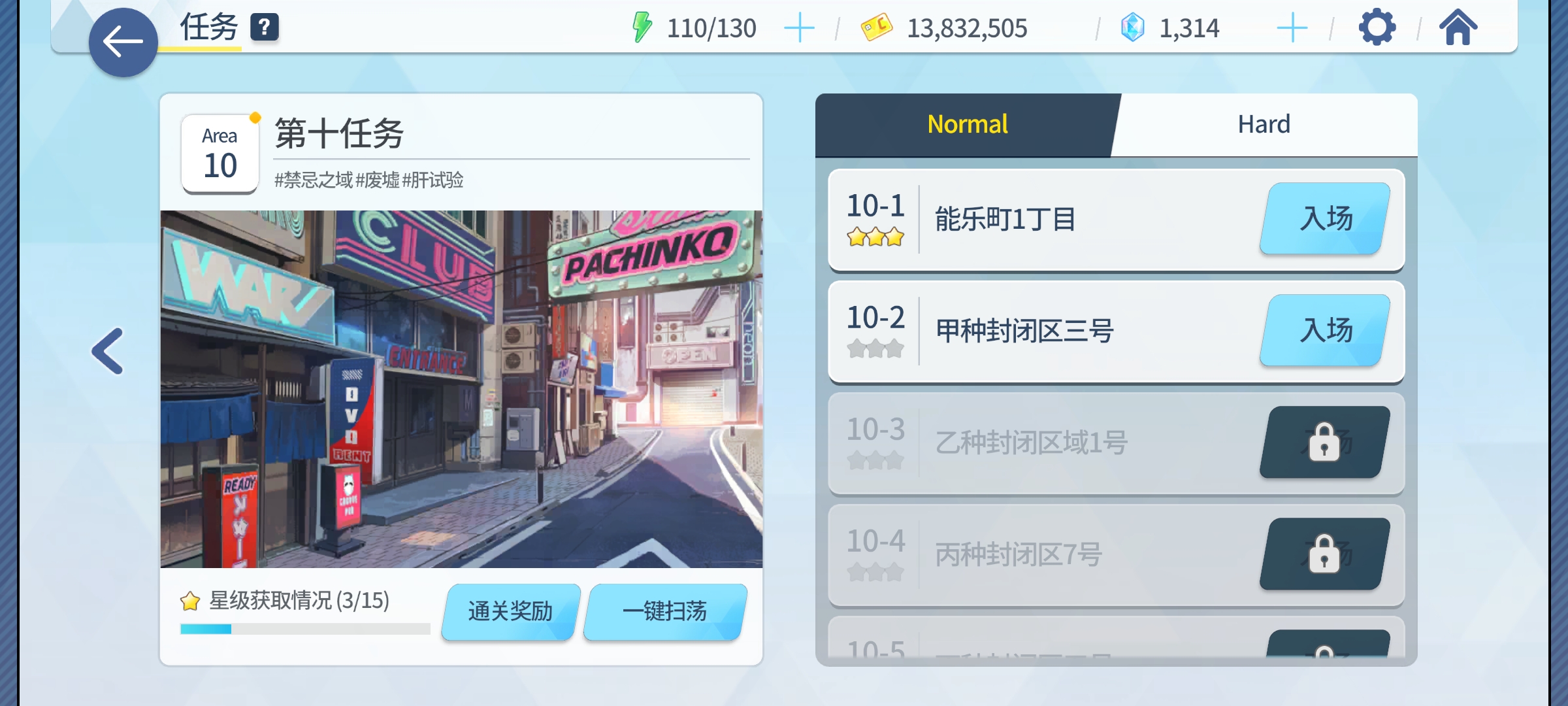Screen dimensions: 1568x706
Task: Open the help question mark icon
Action: click(x=265, y=27)
